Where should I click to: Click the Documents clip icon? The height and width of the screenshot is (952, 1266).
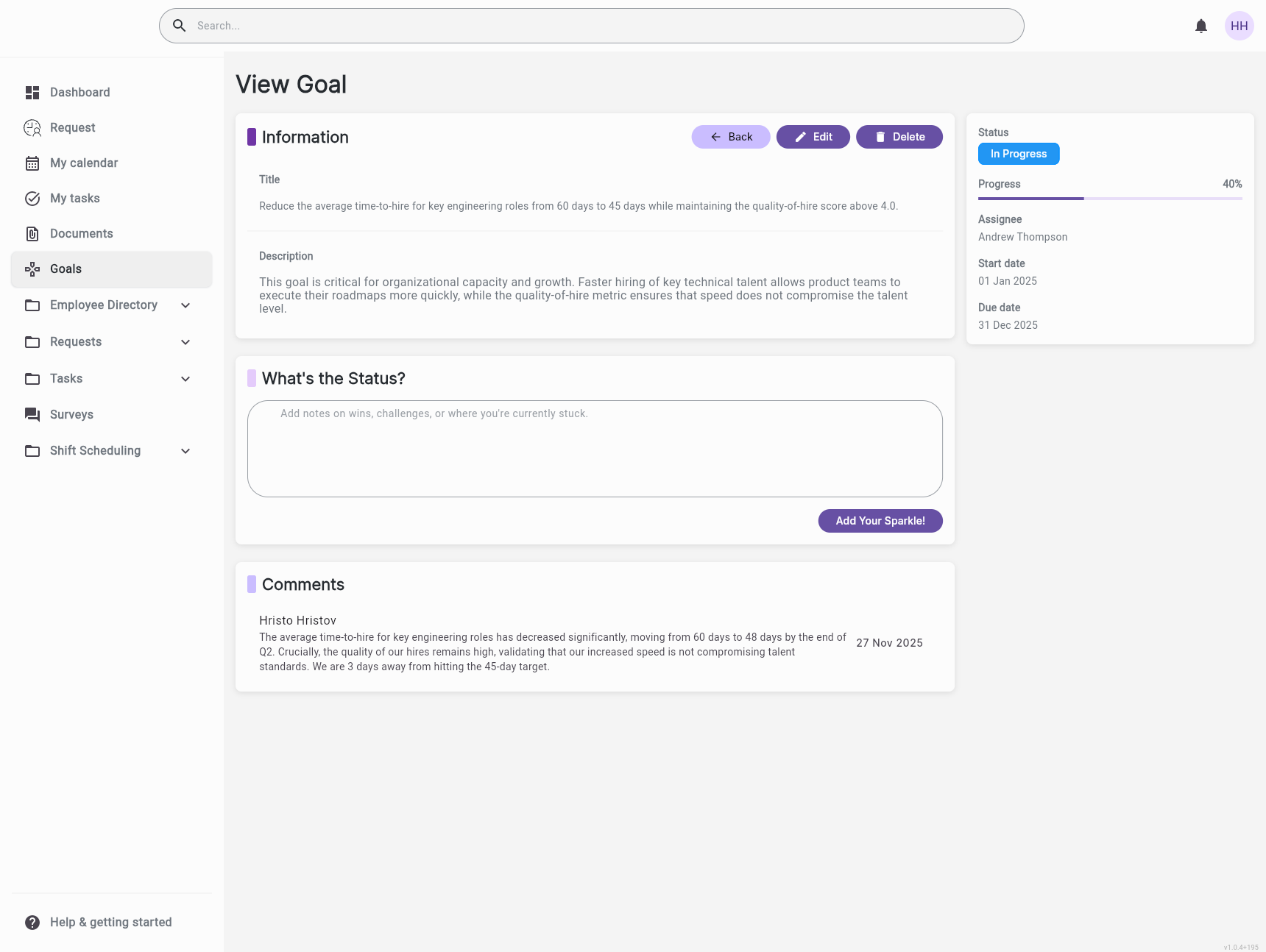(32, 234)
